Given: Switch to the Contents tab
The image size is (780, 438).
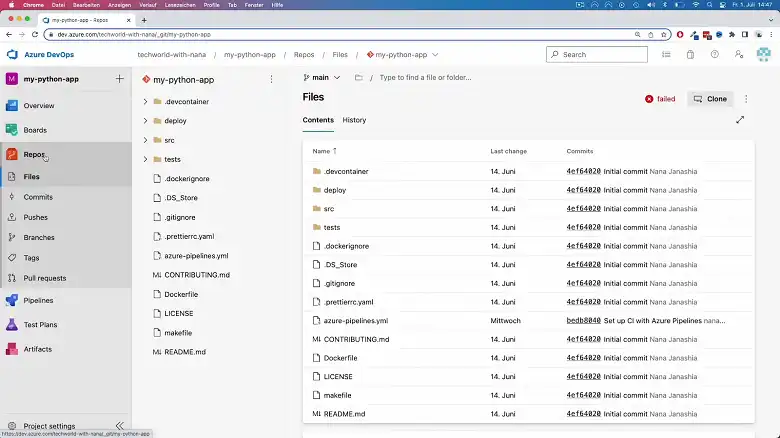Looking at the screenshot, I should tap(318, 120).
